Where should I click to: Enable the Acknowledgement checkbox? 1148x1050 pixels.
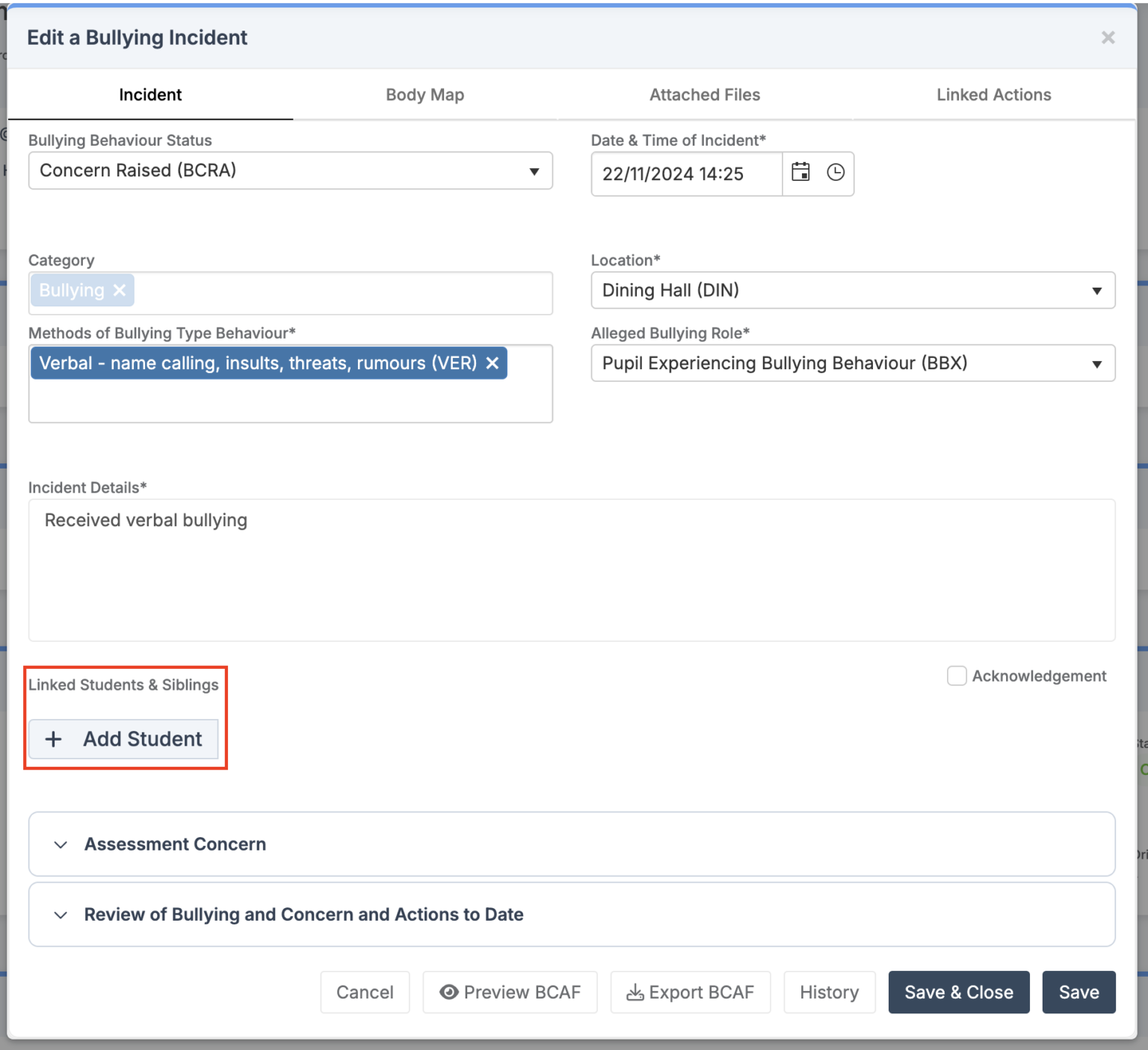click(x=957, y=676)
